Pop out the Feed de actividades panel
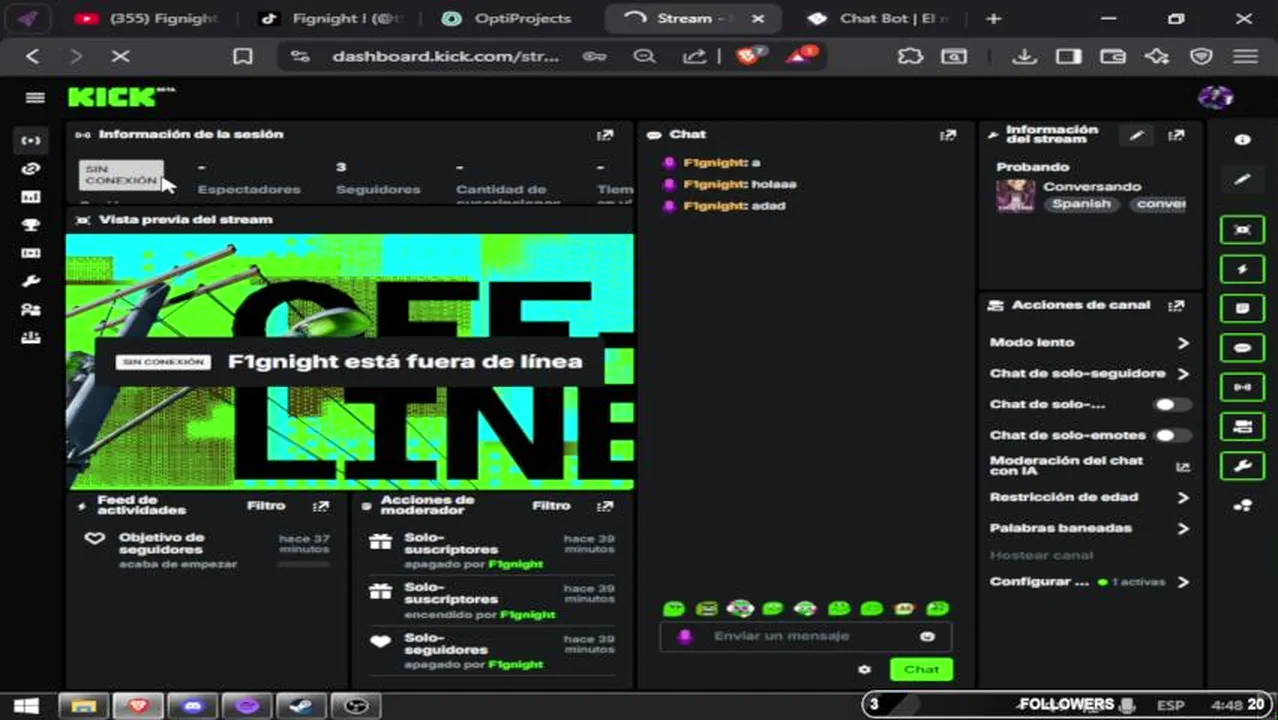 [320, 506]
